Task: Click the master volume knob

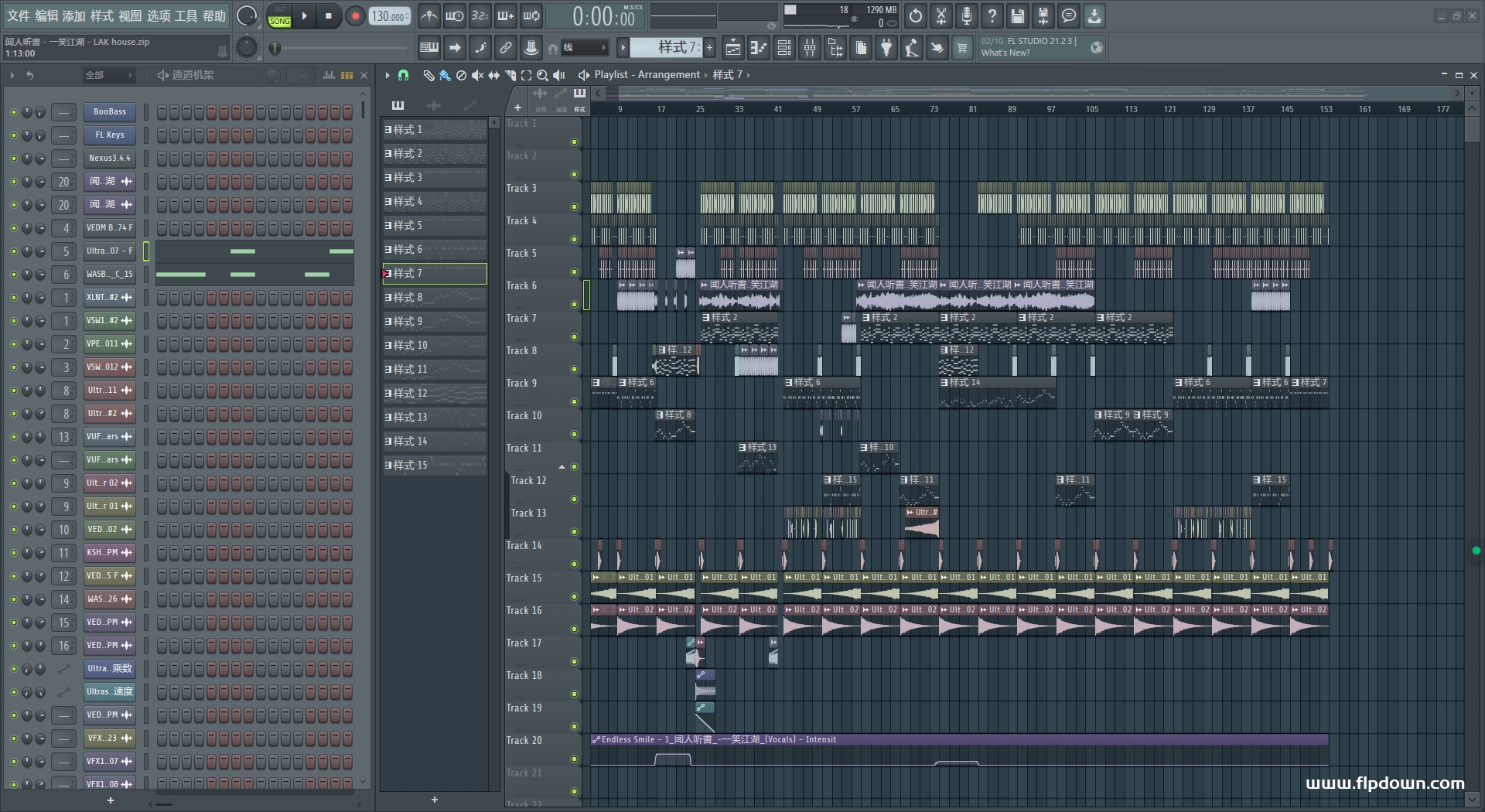Action: [x=247, y=15]
